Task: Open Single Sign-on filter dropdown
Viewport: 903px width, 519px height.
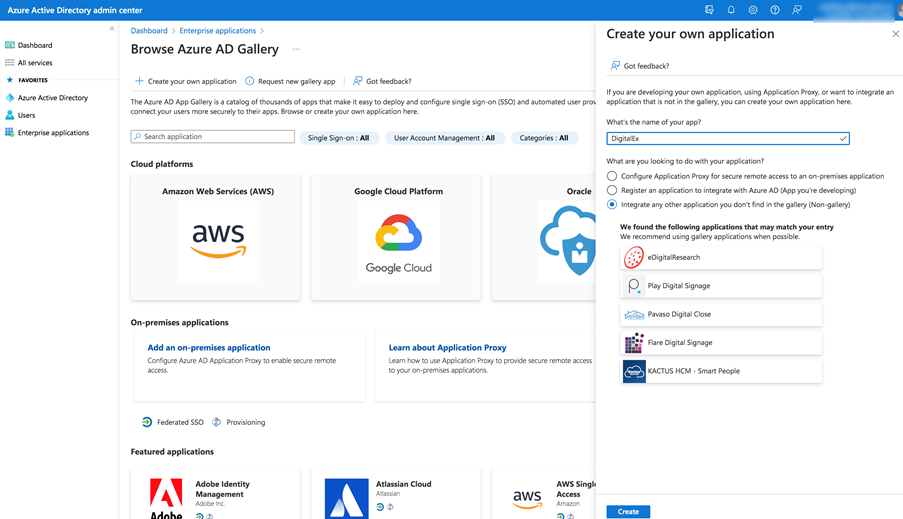Action: [338, 138]
